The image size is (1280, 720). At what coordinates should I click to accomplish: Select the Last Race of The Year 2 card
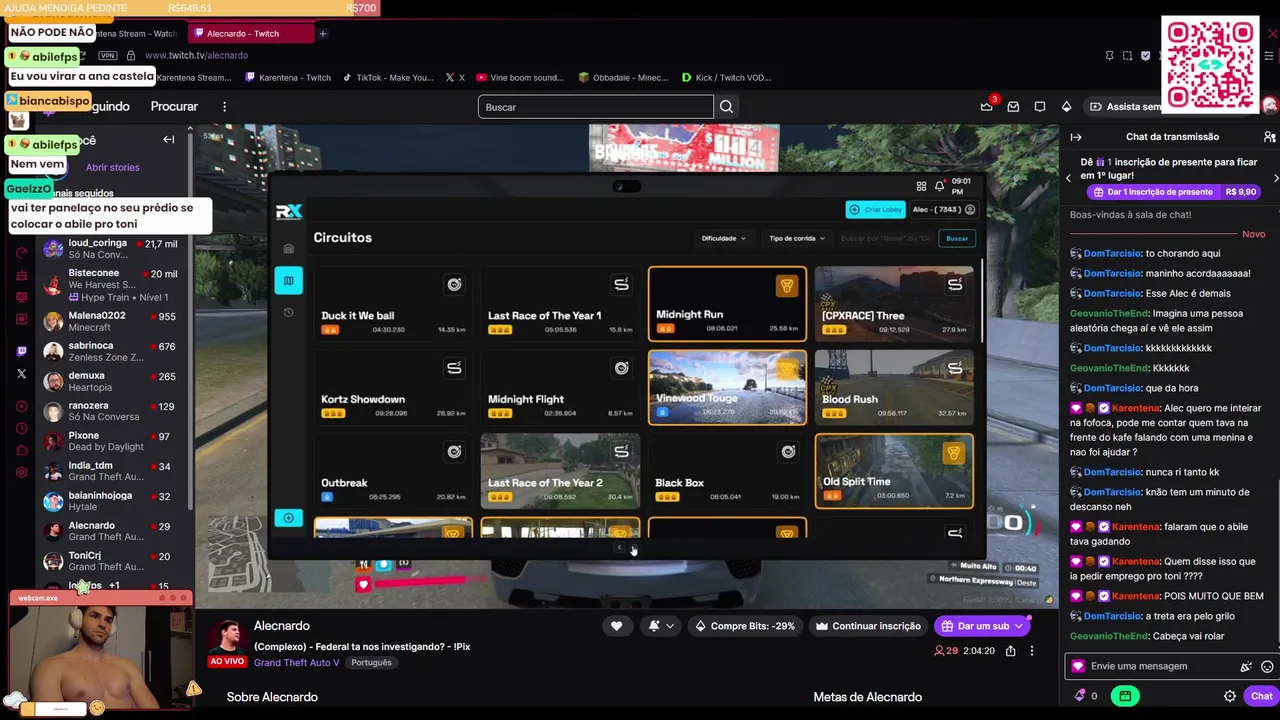(560, 471)
